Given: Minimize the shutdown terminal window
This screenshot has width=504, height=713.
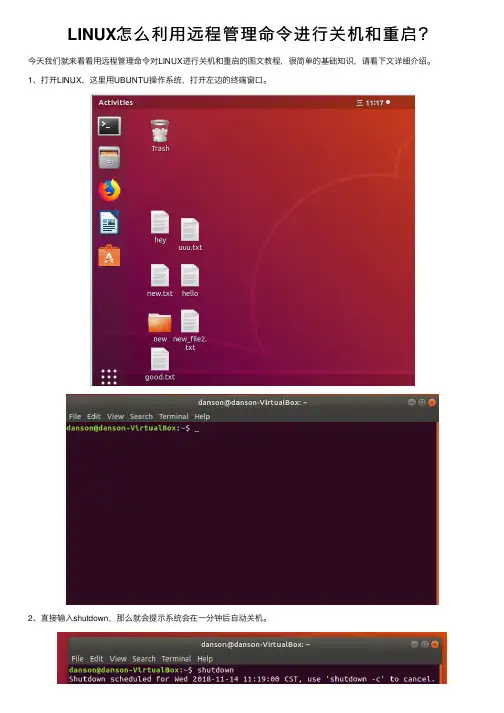Looking at the screenshot, I should (x=414, y=644).
